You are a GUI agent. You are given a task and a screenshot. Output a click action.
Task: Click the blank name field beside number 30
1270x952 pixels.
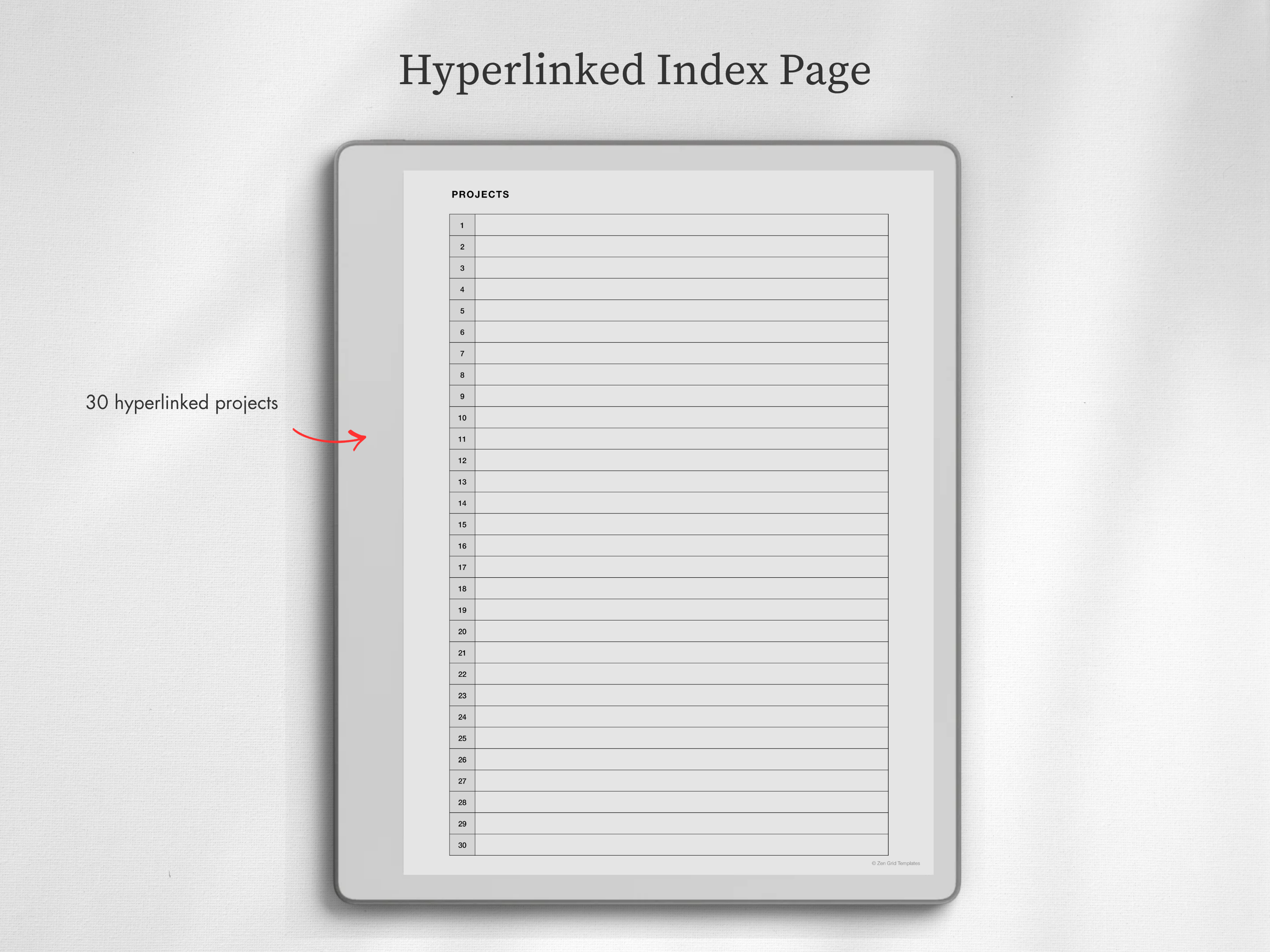682,845
